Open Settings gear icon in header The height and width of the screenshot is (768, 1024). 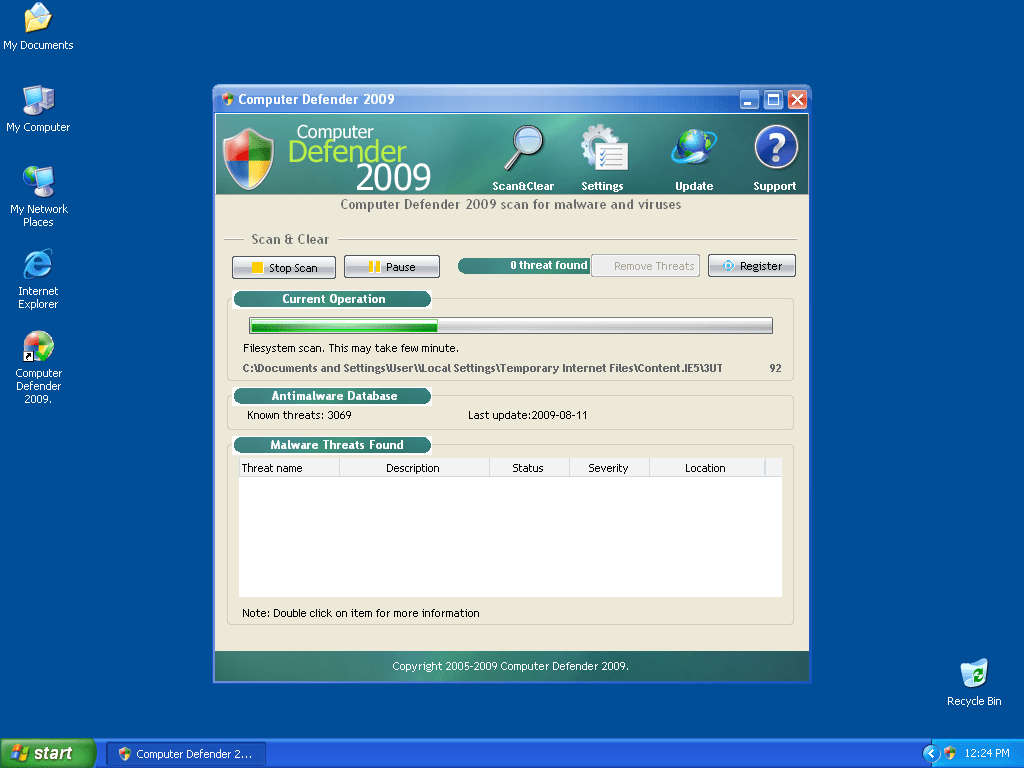tap(603, 152)
